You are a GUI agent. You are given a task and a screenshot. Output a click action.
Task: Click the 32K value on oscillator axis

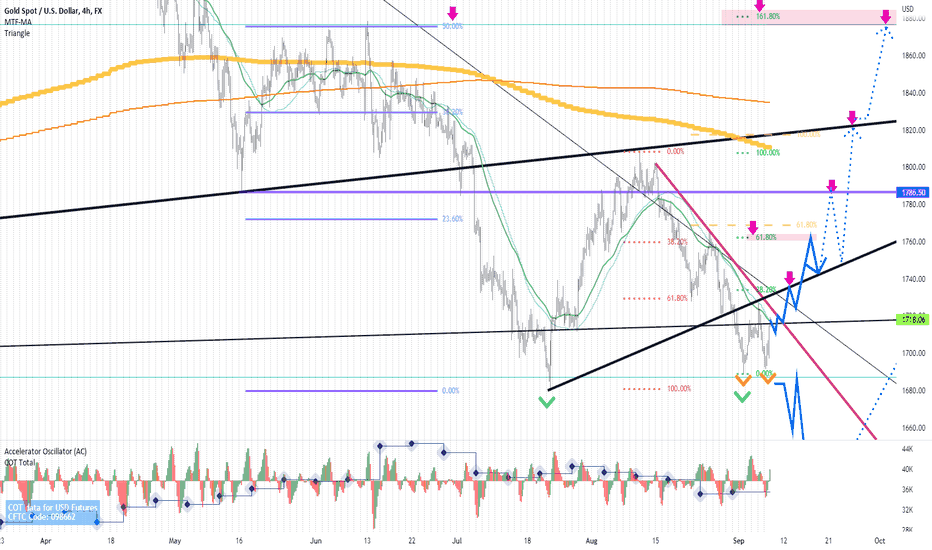point(908,510)
